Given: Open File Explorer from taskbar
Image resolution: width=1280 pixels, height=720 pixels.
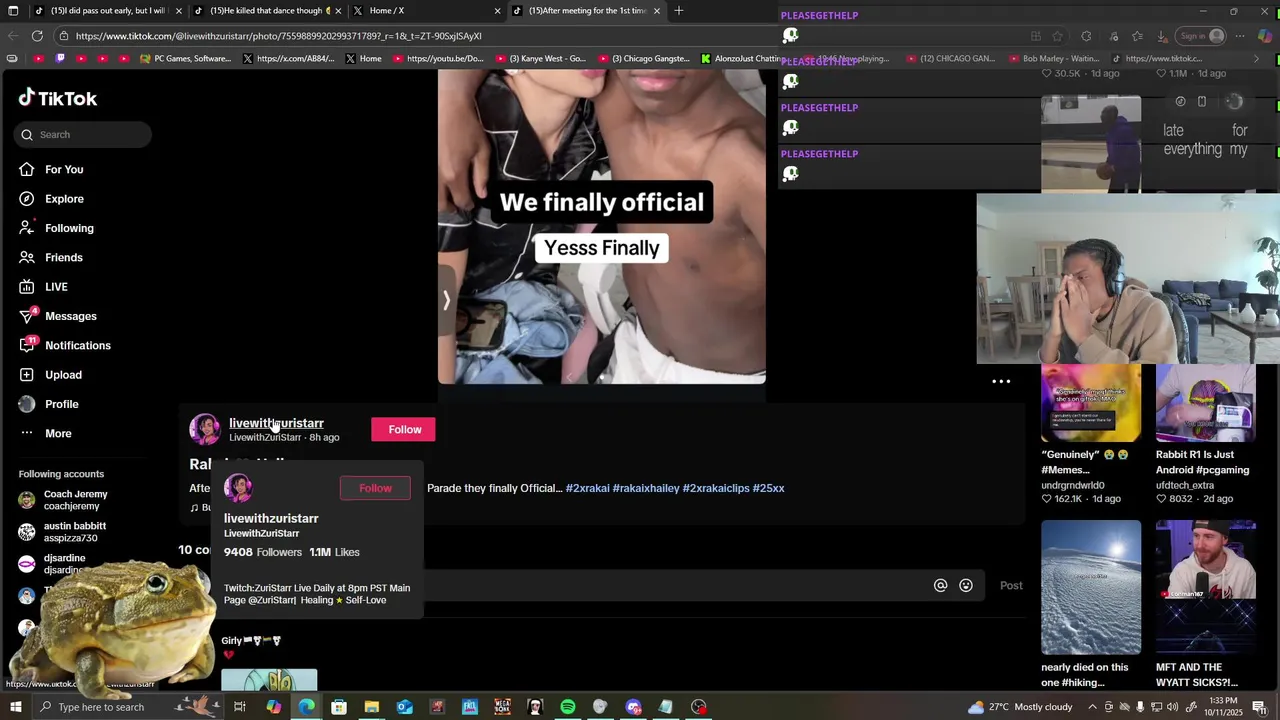Looking at the screenshot, I should click(x=371, y=707).
